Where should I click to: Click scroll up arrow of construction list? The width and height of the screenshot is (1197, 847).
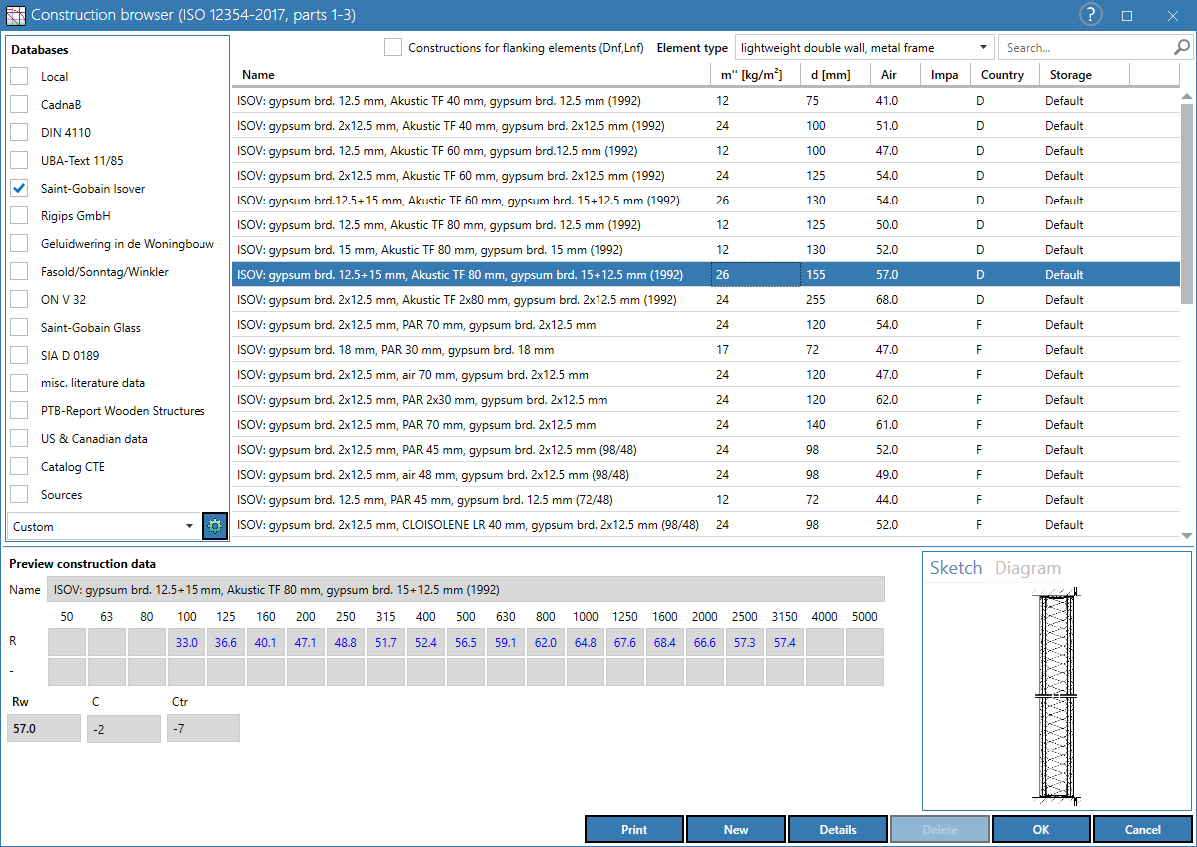coord(1186,97)
